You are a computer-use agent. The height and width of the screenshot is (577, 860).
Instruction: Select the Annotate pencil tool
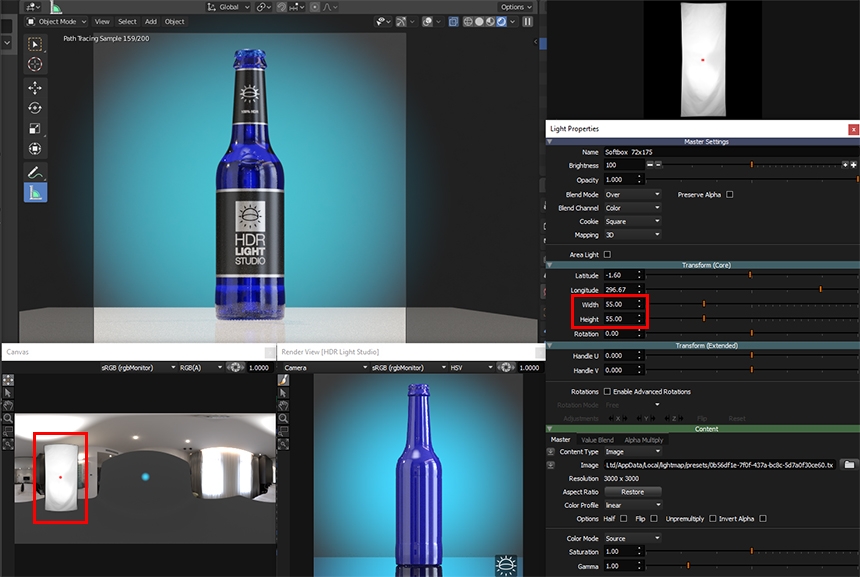click(35, 172)
